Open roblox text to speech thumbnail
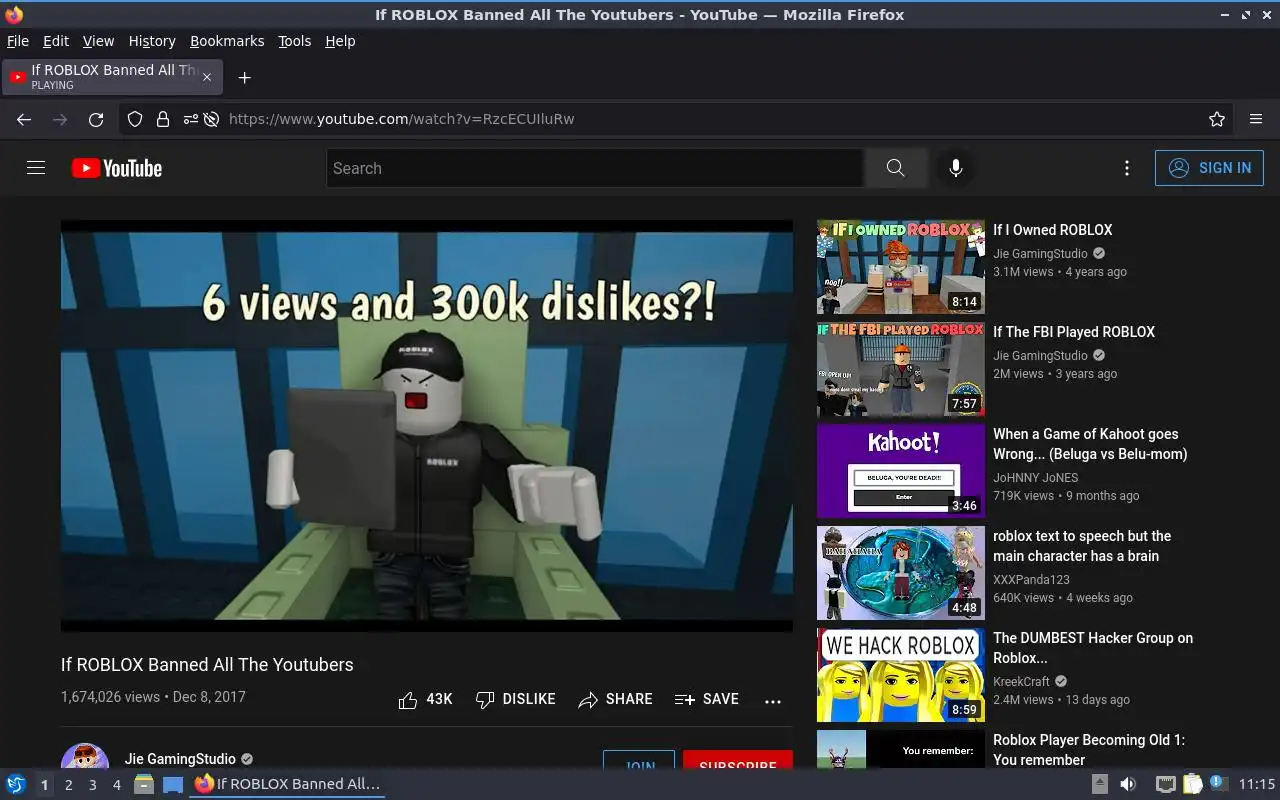This screenshot has height=800, width=1280. (x=901, y=573)
